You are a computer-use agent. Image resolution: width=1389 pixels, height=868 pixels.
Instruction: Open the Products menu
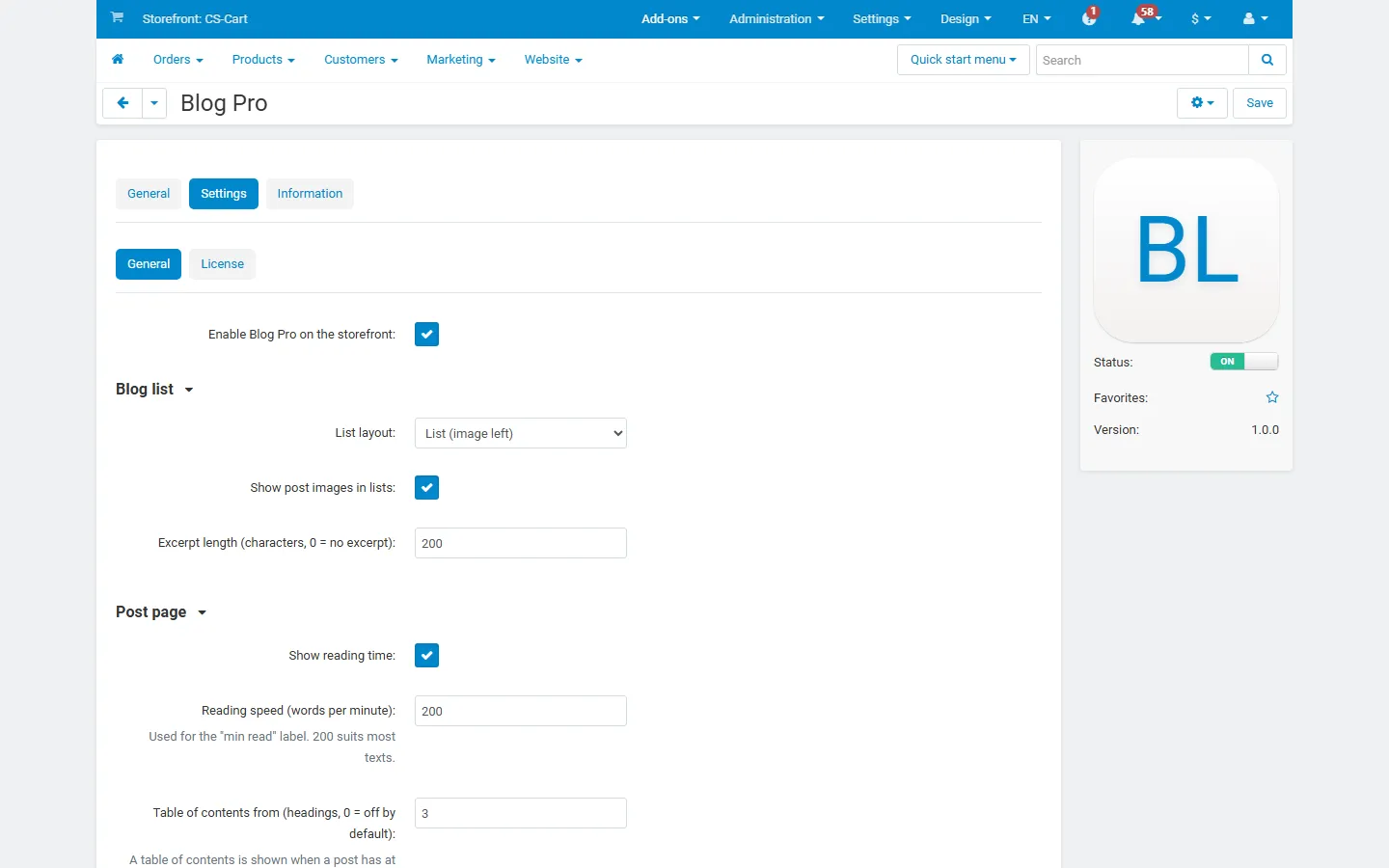[x=263, y=60]
